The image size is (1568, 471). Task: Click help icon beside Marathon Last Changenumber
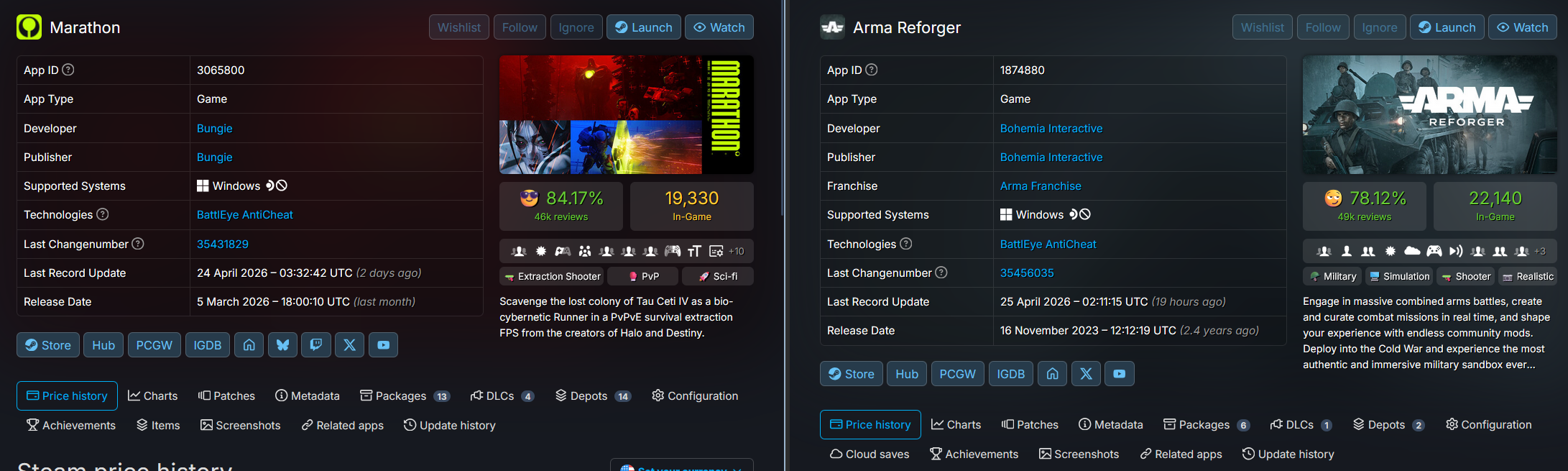(138, 244)
